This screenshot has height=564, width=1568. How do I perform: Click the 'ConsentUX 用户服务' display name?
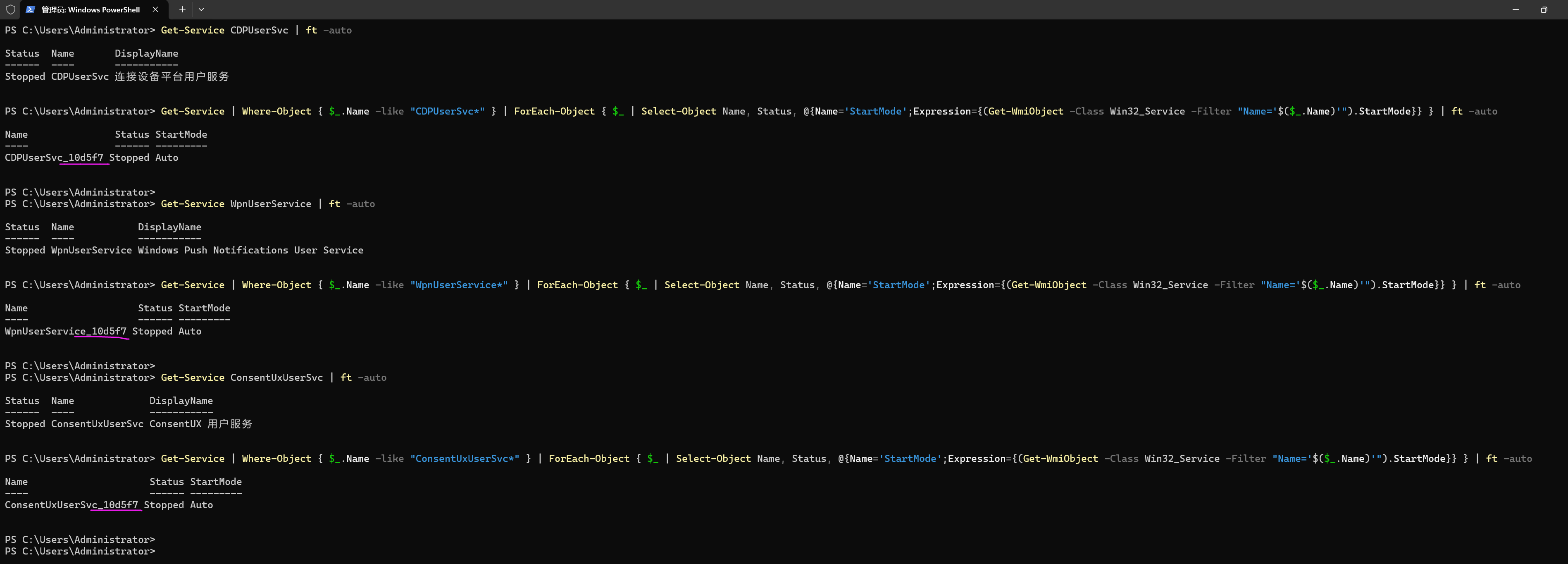[200, 423]
